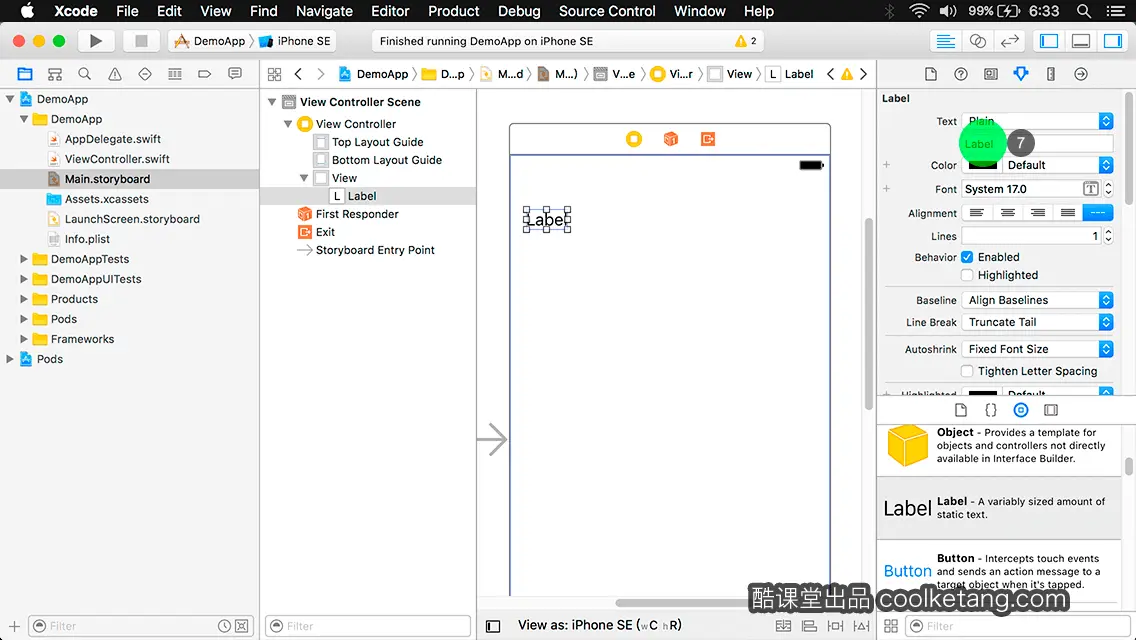Increment the Lines stepper

tap(1108, 232)
